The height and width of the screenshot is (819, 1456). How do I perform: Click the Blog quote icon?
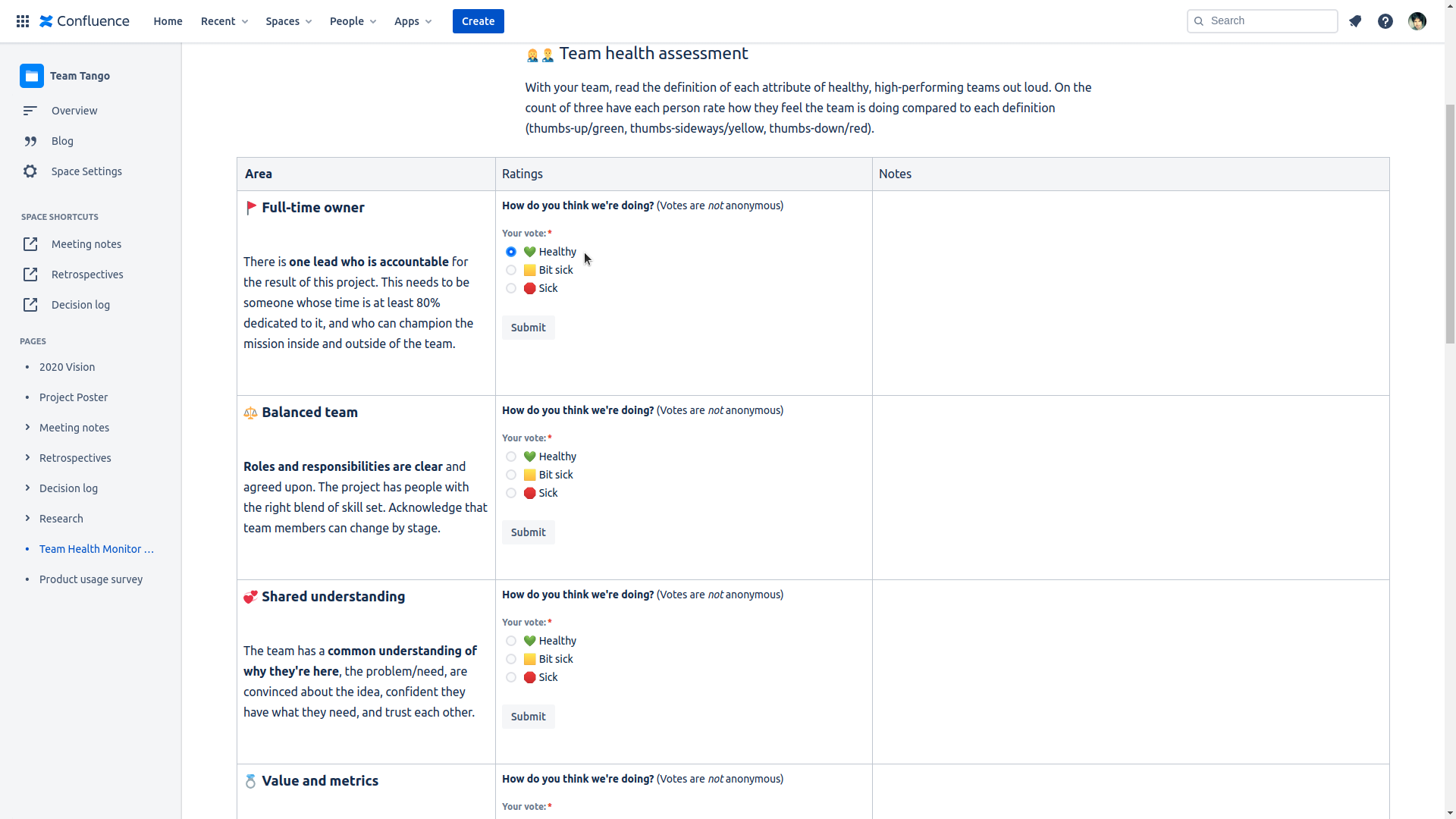(30, 141)
